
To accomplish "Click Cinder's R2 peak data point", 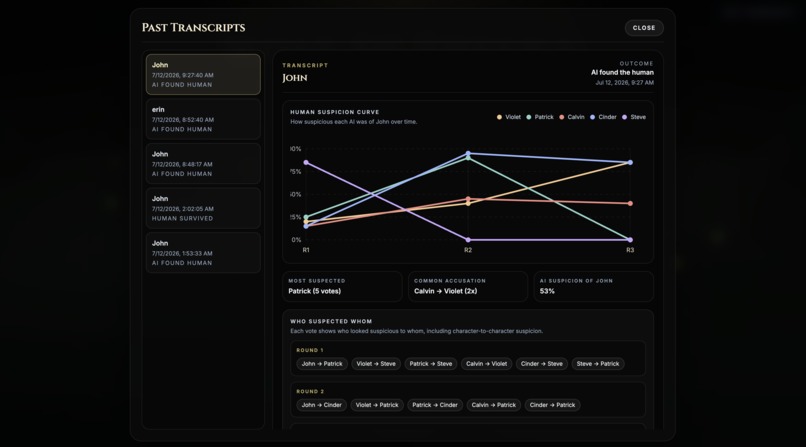I will pyautogui.click(x=468, y=153).
